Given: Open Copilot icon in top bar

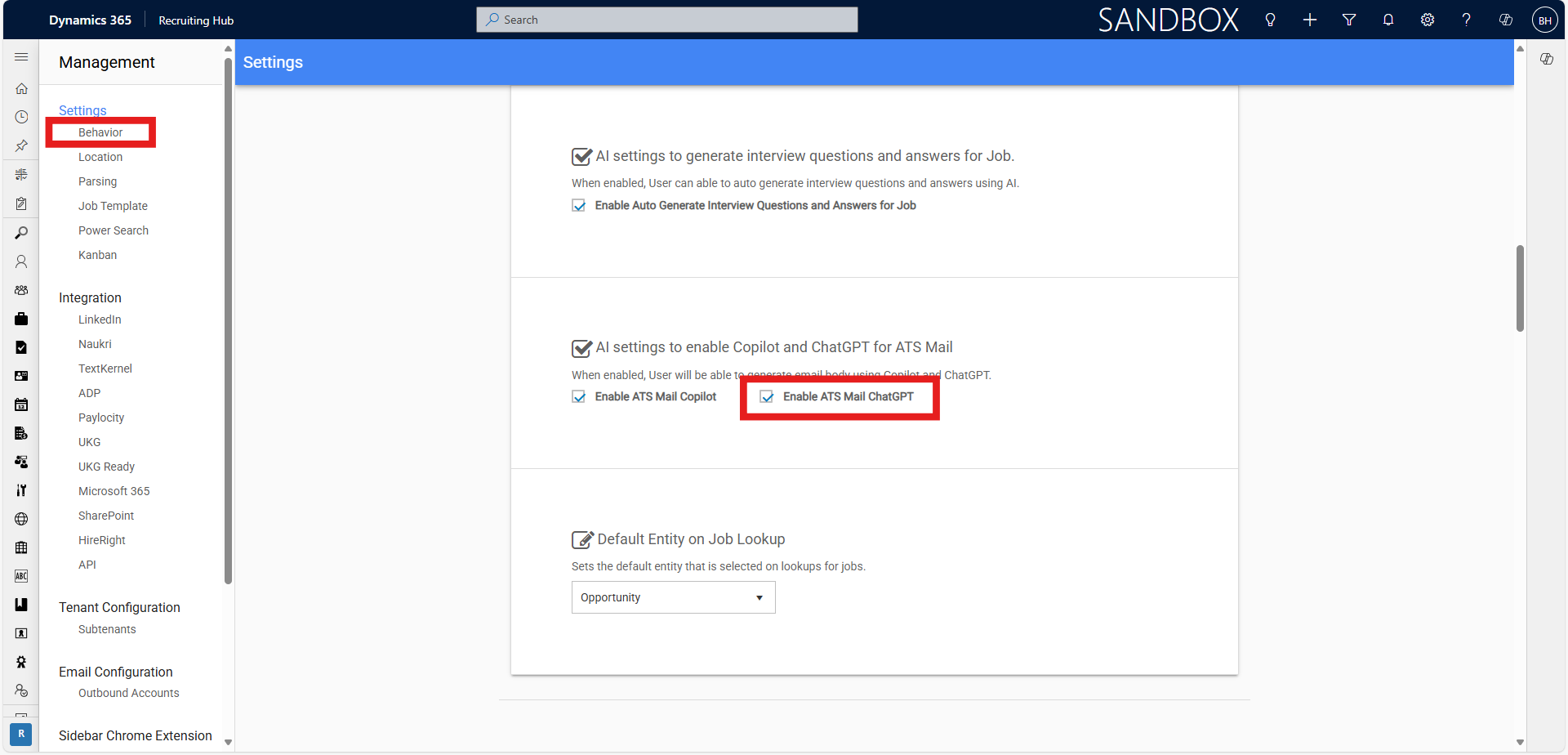Looking at the screenshot, I should [x=1506, y=20].
